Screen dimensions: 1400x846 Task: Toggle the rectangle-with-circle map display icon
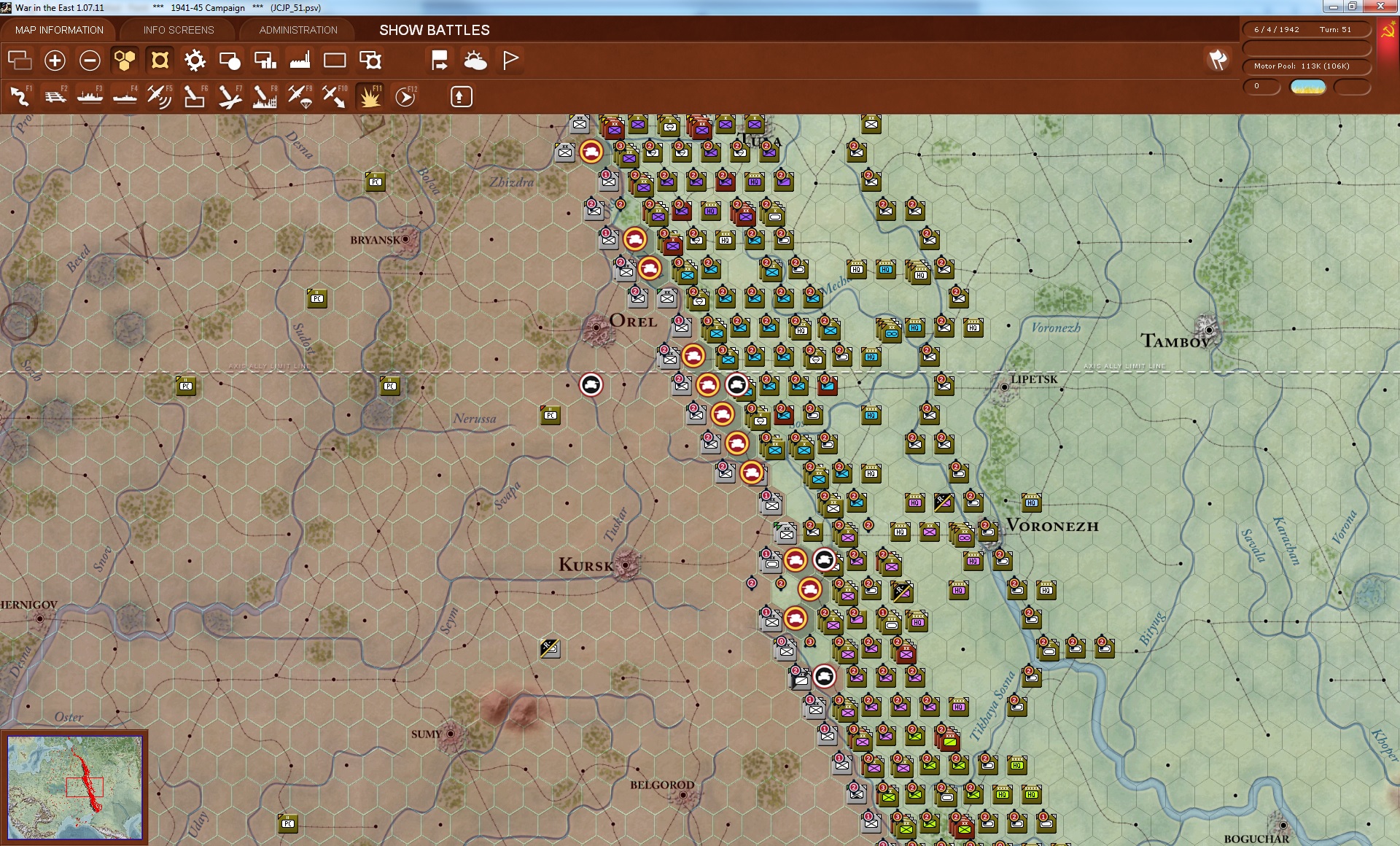[x=230, y=61]
